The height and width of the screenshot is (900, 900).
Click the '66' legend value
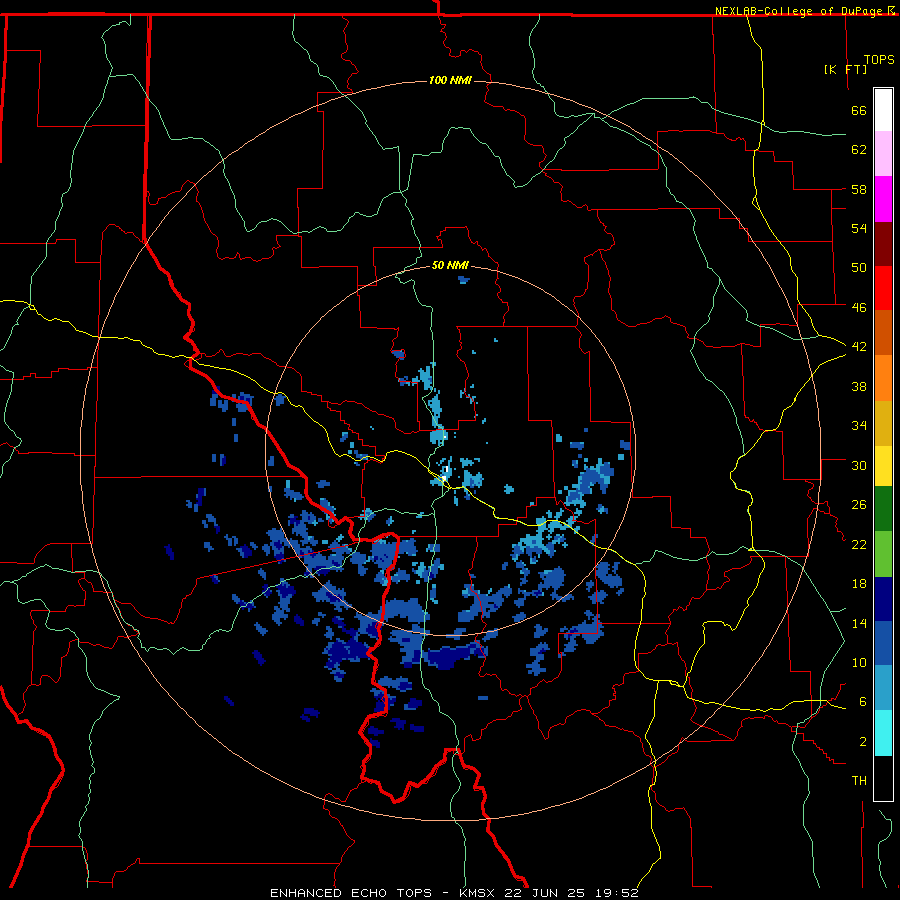[x=859, y=111]
